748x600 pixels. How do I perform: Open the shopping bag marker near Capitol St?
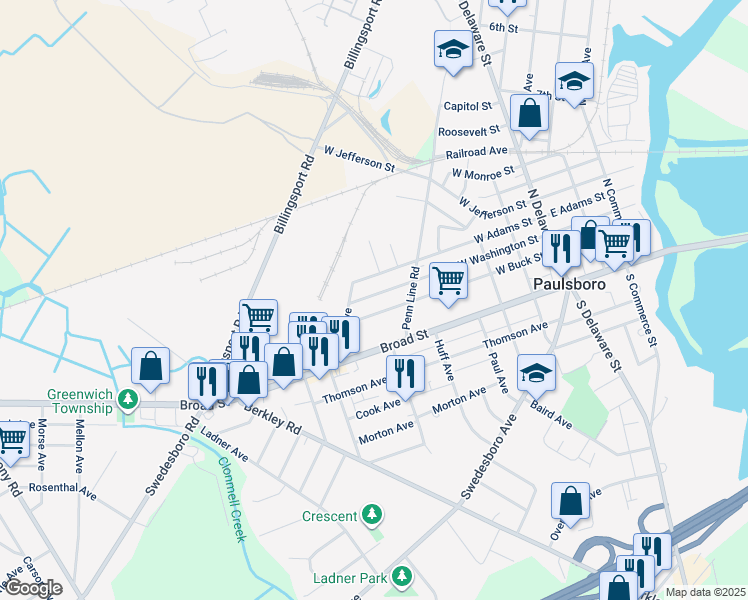(530, 114)
